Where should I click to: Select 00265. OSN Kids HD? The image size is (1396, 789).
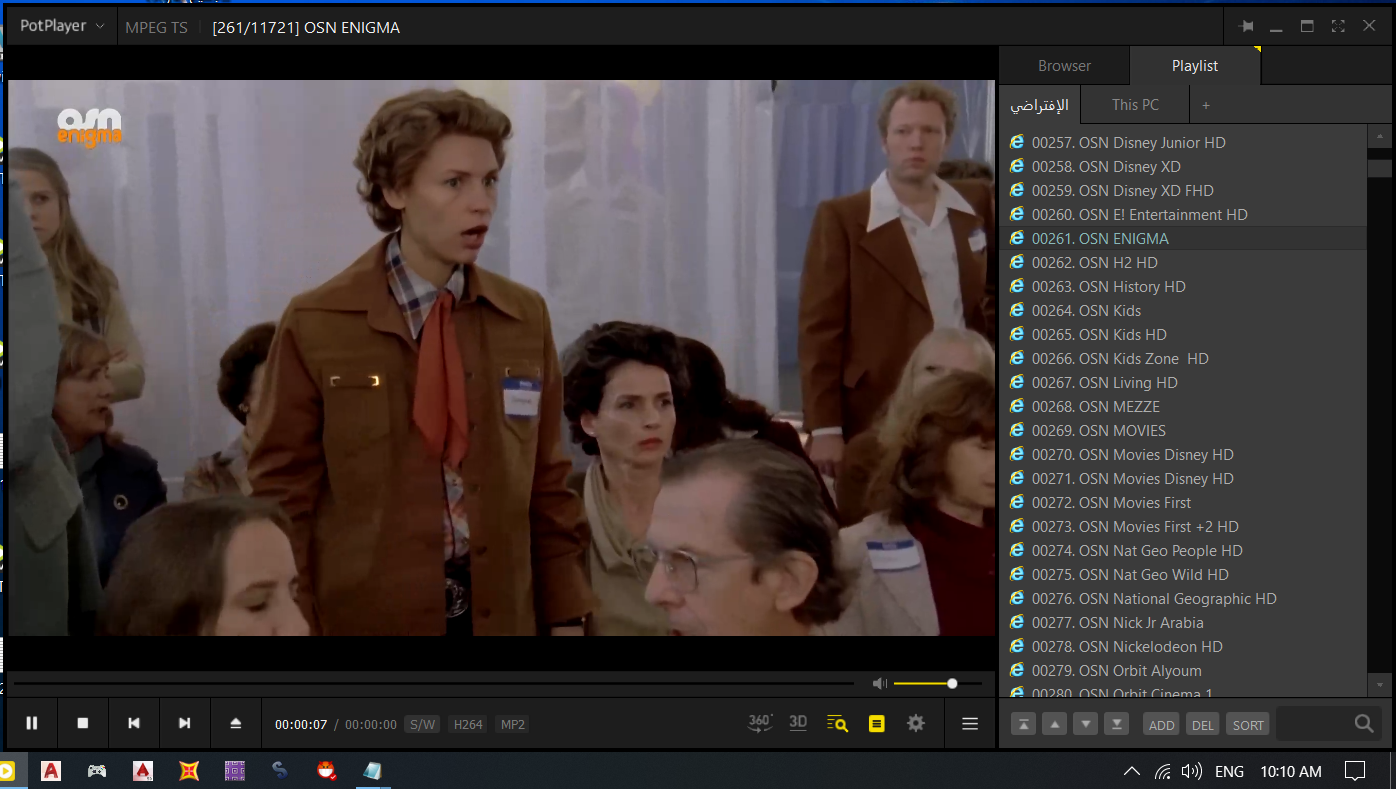[1183, 334]
